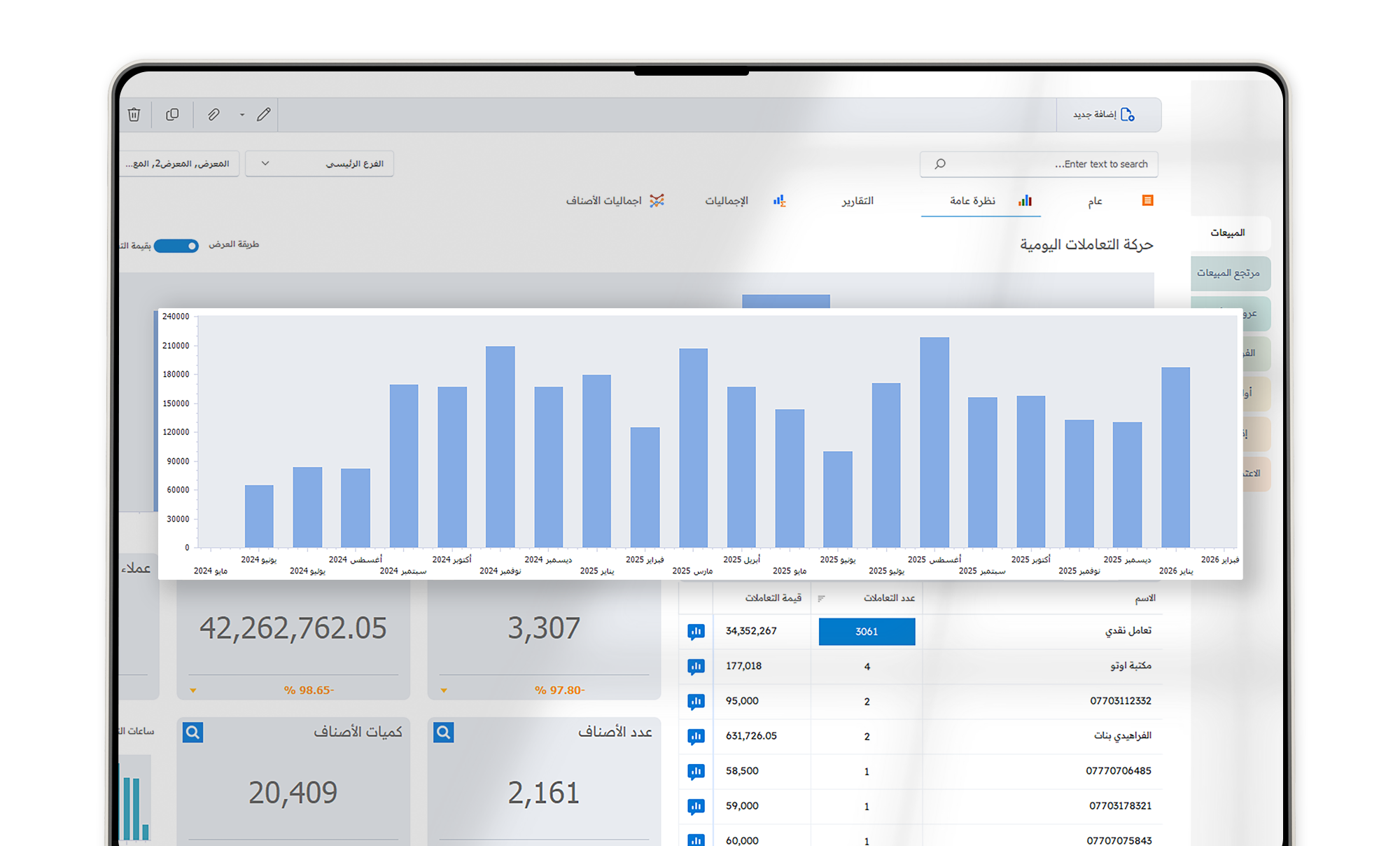Click the % 97.80- change indicator
Screen dimensions: 1400x846
click(559, 691)
